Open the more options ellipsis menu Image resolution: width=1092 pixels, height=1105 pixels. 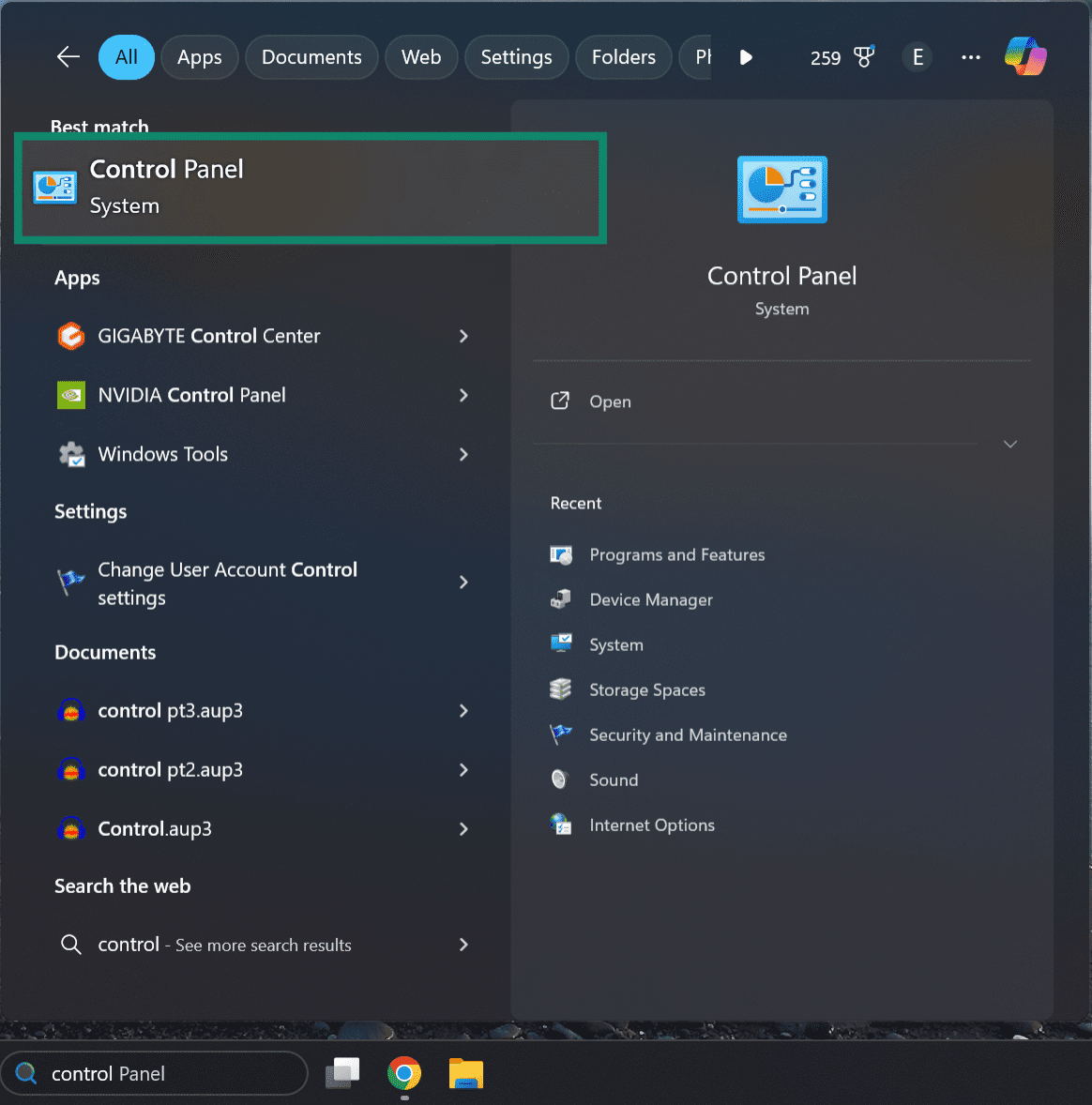(970, 56)
